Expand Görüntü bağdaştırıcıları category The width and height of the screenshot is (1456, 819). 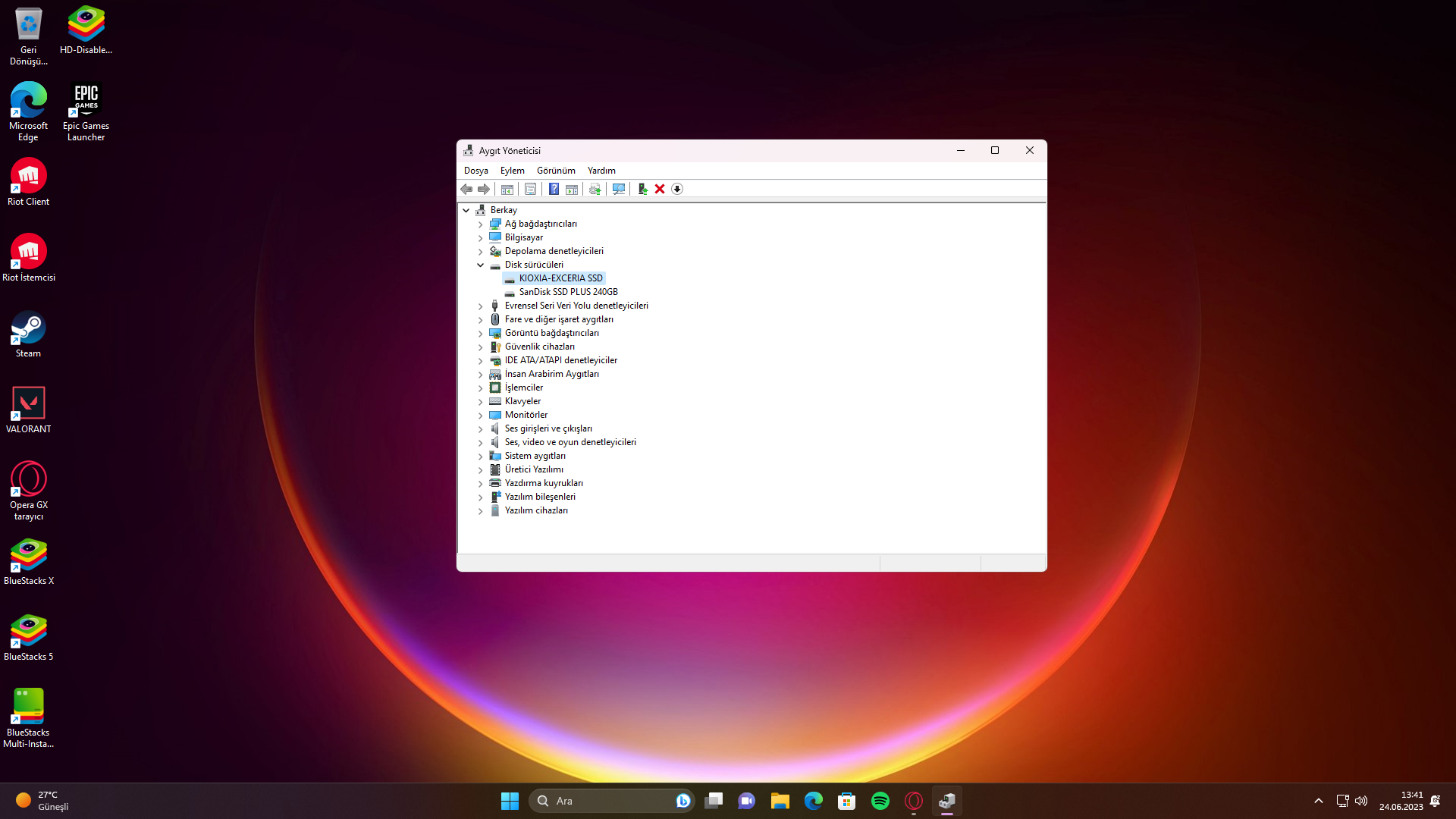tap(480, 334)
